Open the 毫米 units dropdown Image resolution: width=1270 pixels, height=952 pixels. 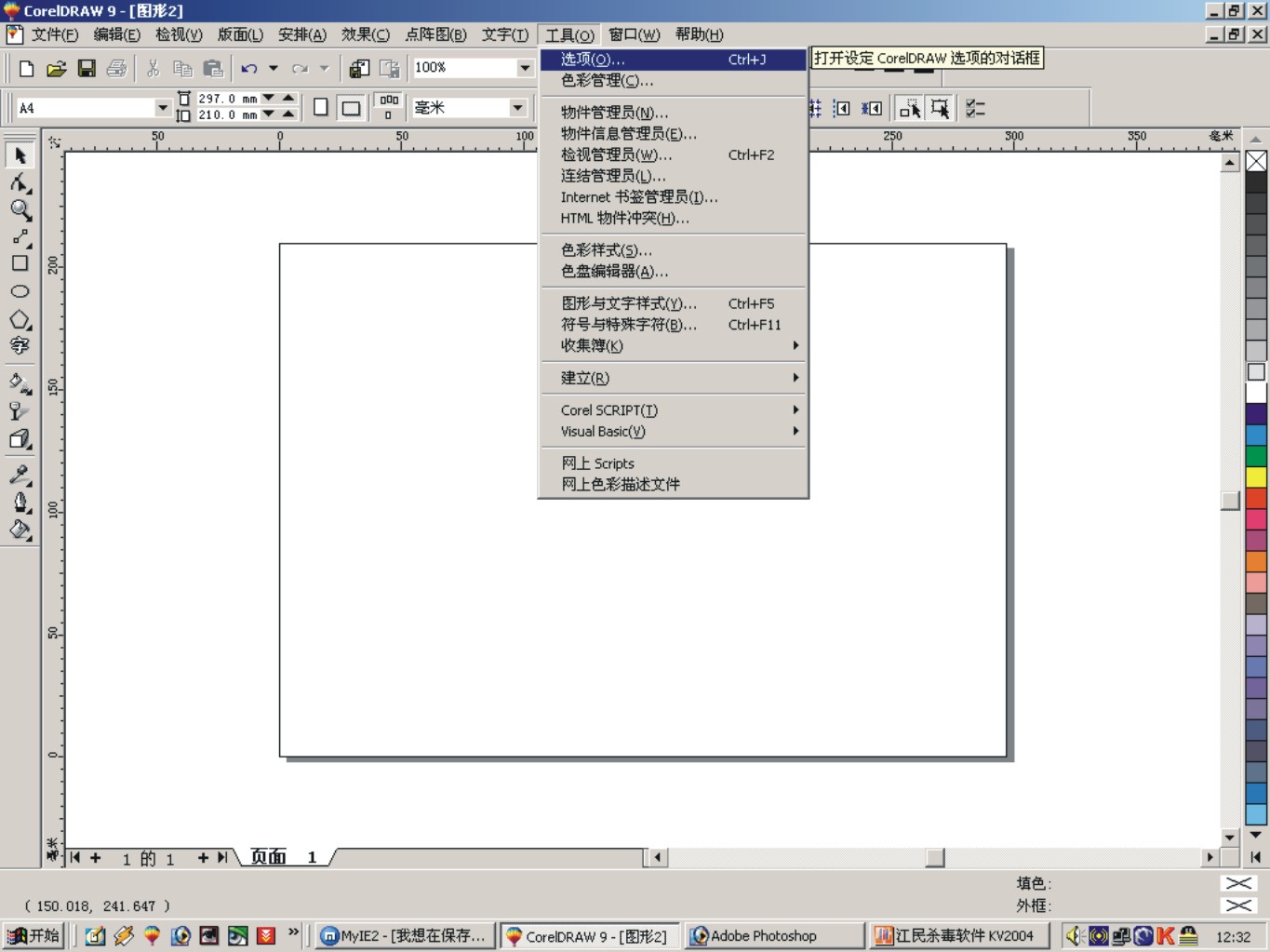pyautogui.click(x=517, y=108)
